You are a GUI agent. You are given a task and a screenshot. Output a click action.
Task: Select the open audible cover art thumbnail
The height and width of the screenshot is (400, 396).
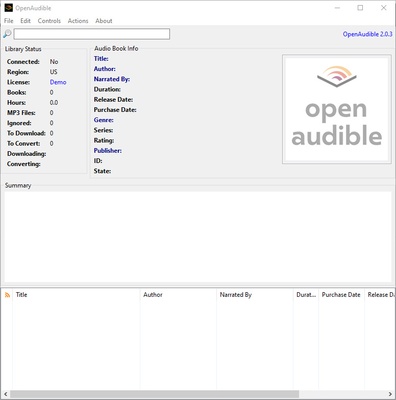[337, 109]
